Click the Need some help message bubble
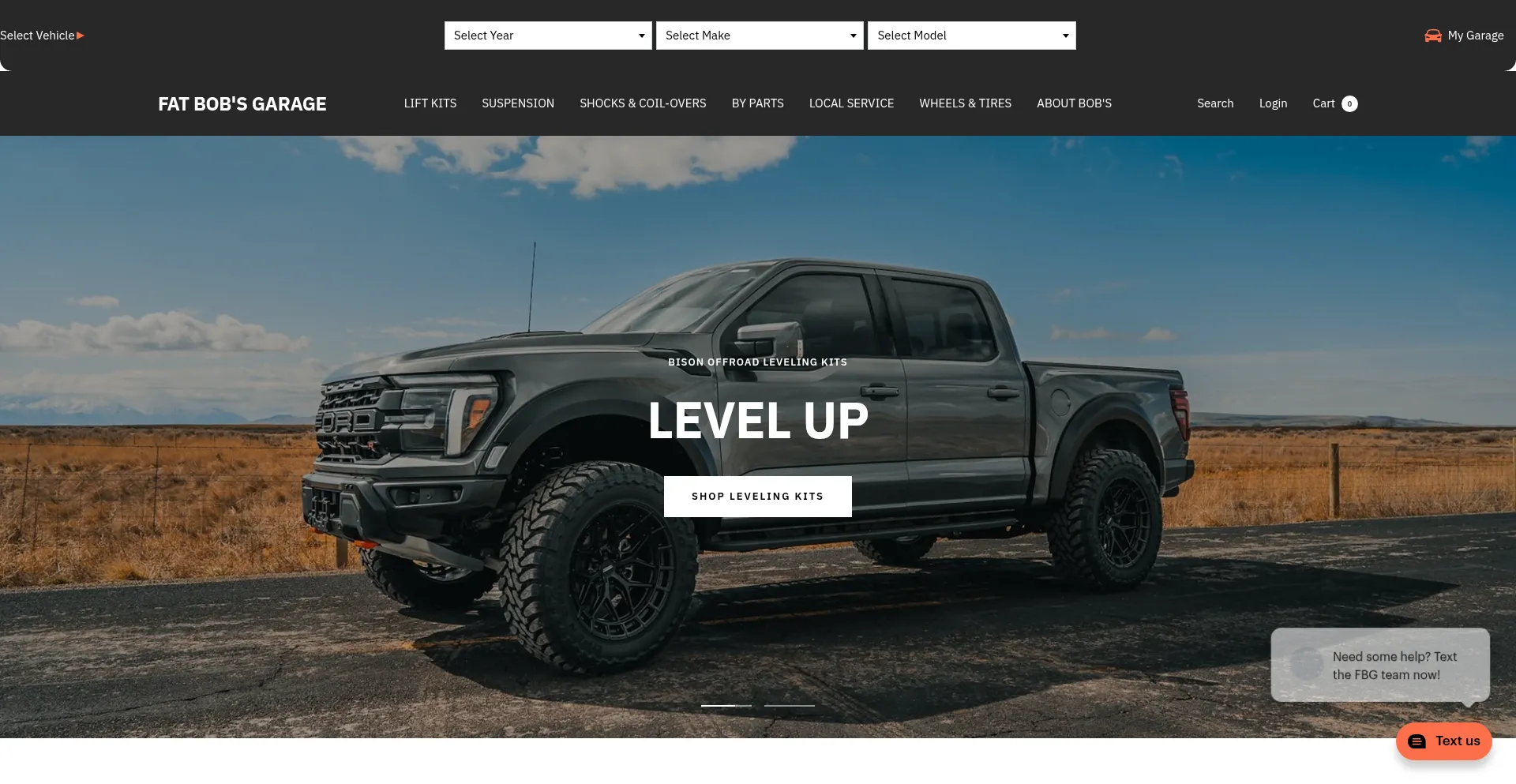 pos(1380,665)
